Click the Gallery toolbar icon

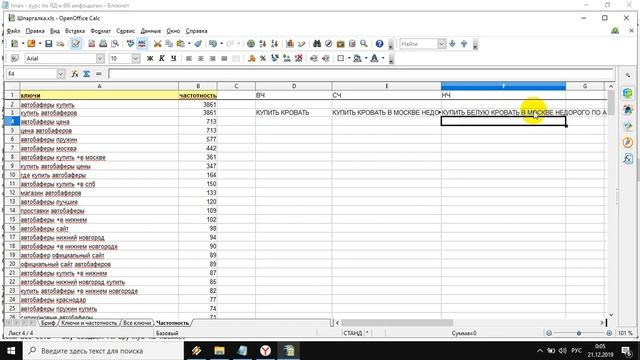340,44
